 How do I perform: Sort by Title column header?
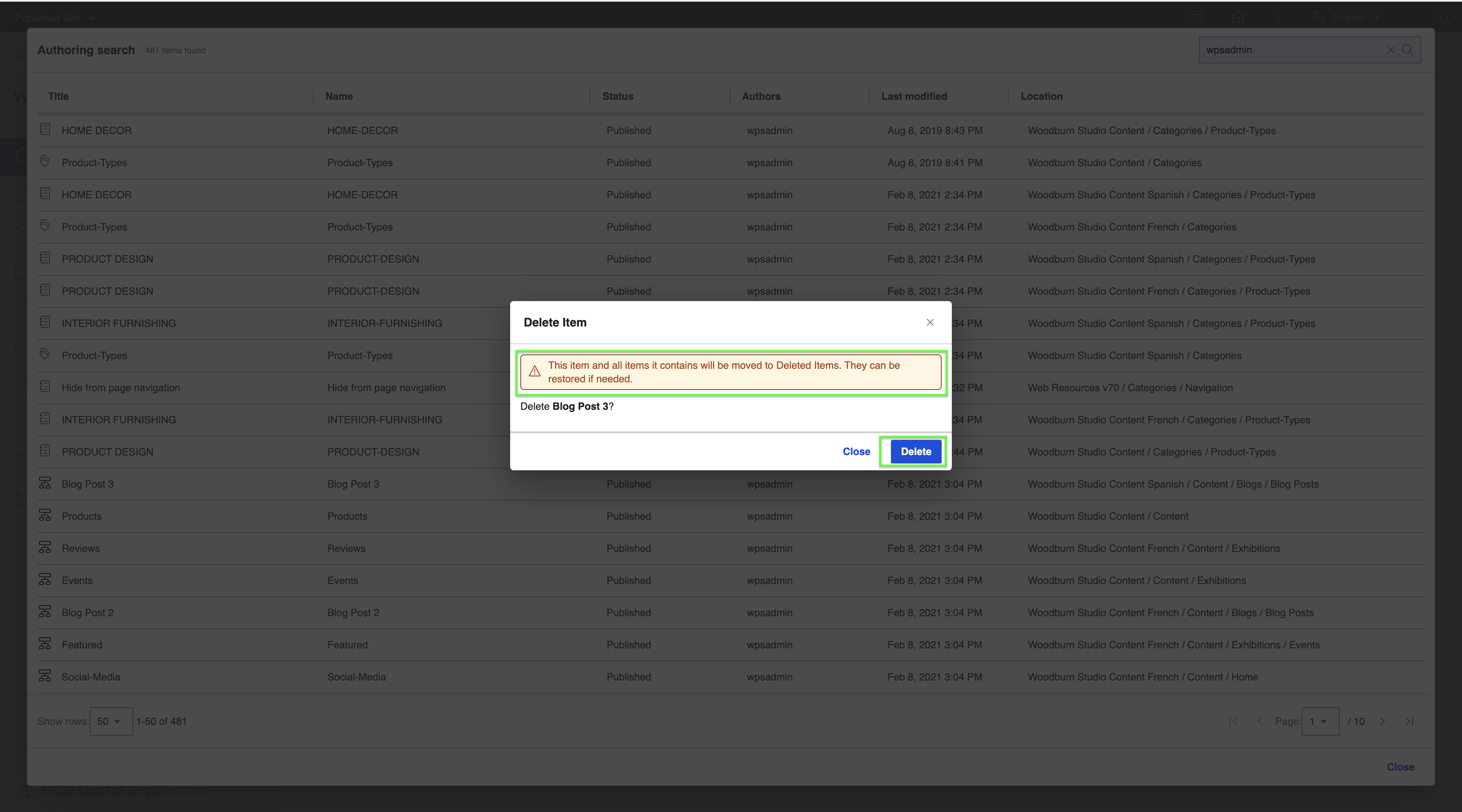tap(58, 96)
